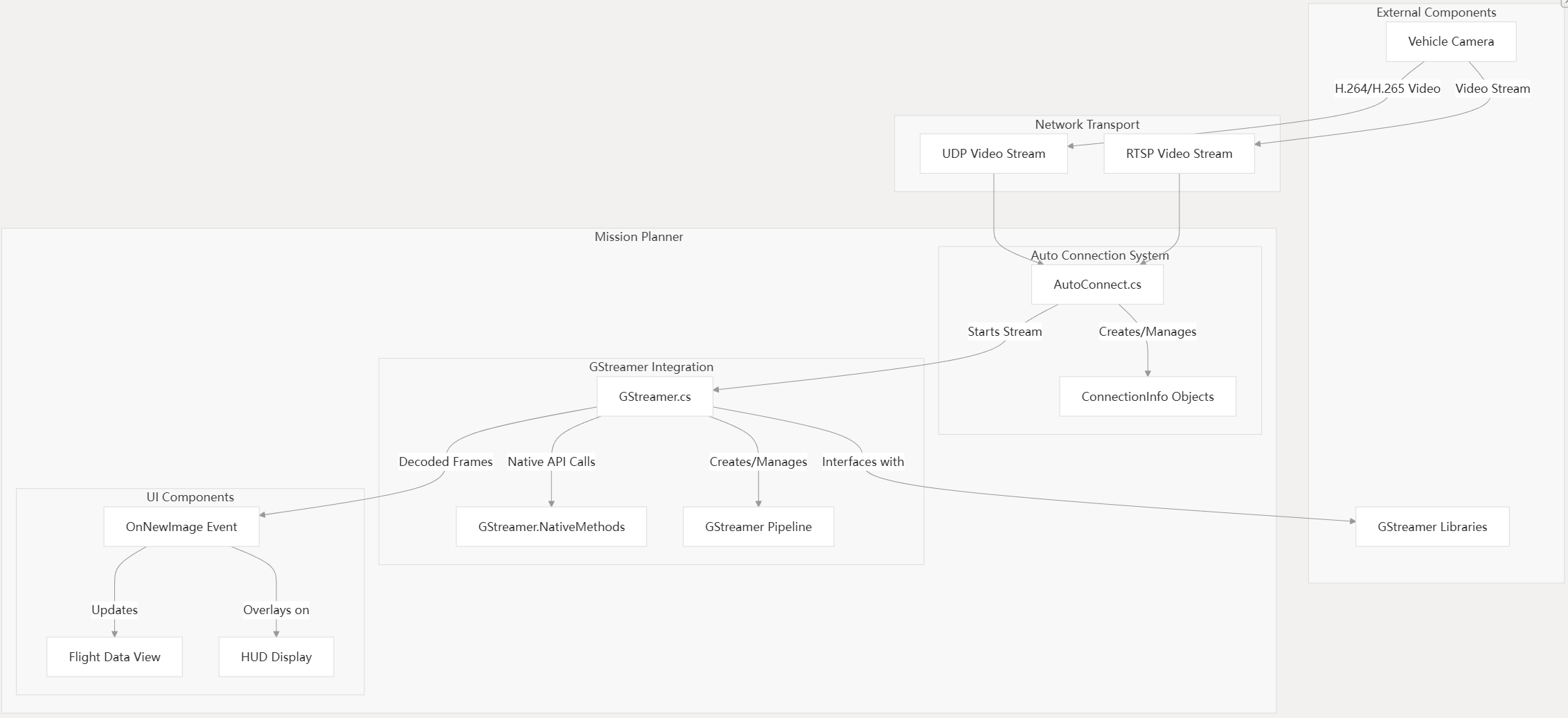The image size is (1568, 718).
Task: Click the Interfaces with edge label
Action: pyautogui.click(x=863, y=462)
